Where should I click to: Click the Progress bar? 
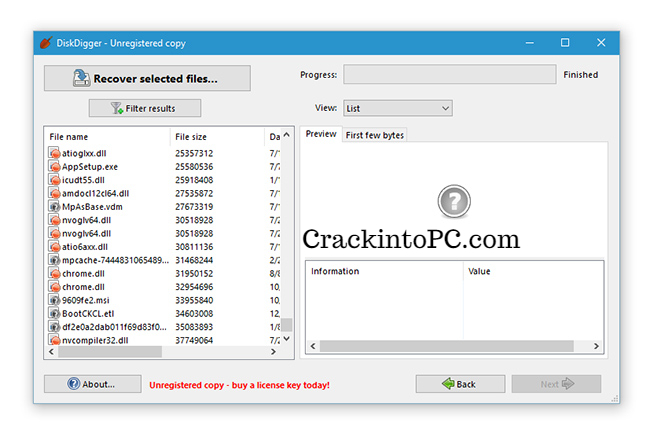tap(449, 74)
